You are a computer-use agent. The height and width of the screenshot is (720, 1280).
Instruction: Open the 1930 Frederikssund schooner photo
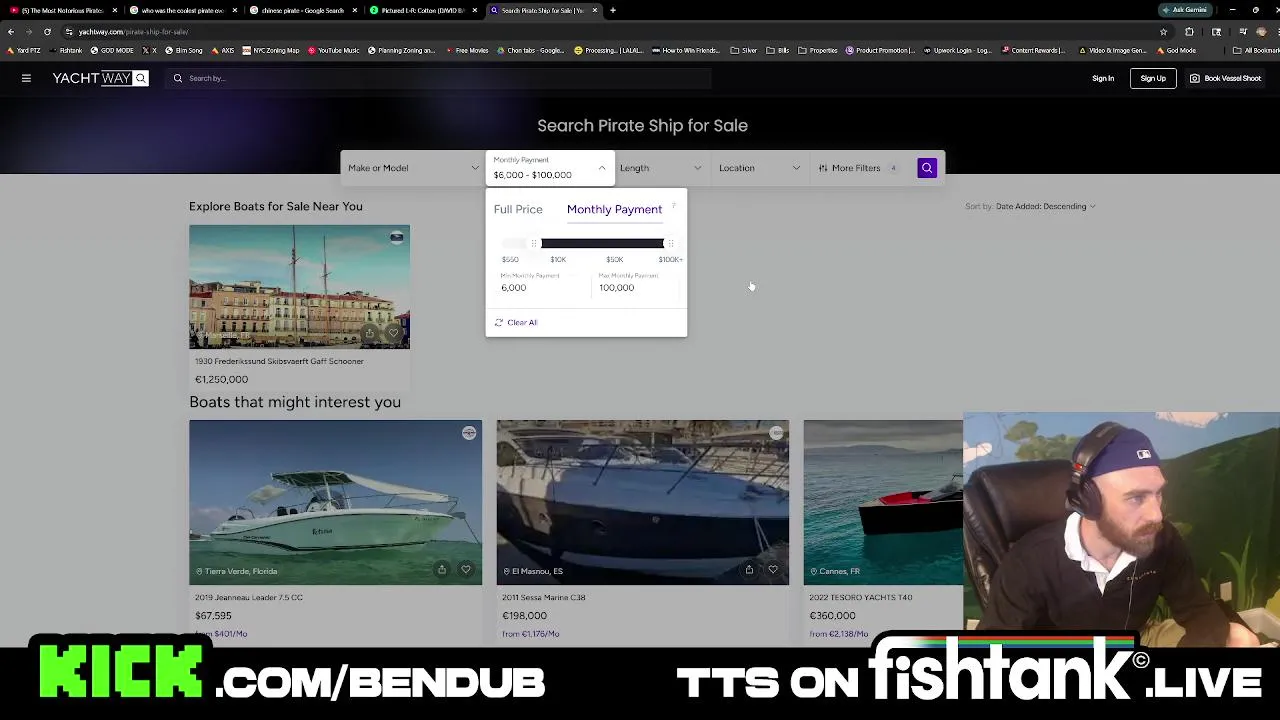[299, 287]
